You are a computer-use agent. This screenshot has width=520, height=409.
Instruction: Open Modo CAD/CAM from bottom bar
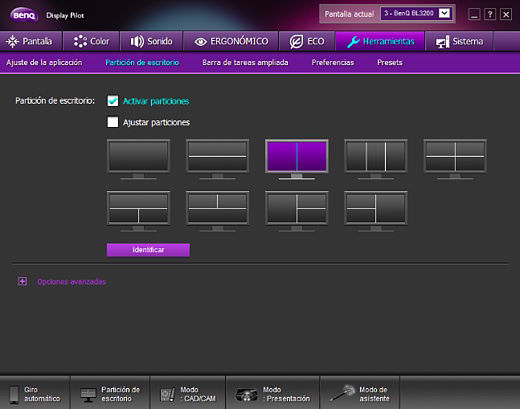coord(188,394)
